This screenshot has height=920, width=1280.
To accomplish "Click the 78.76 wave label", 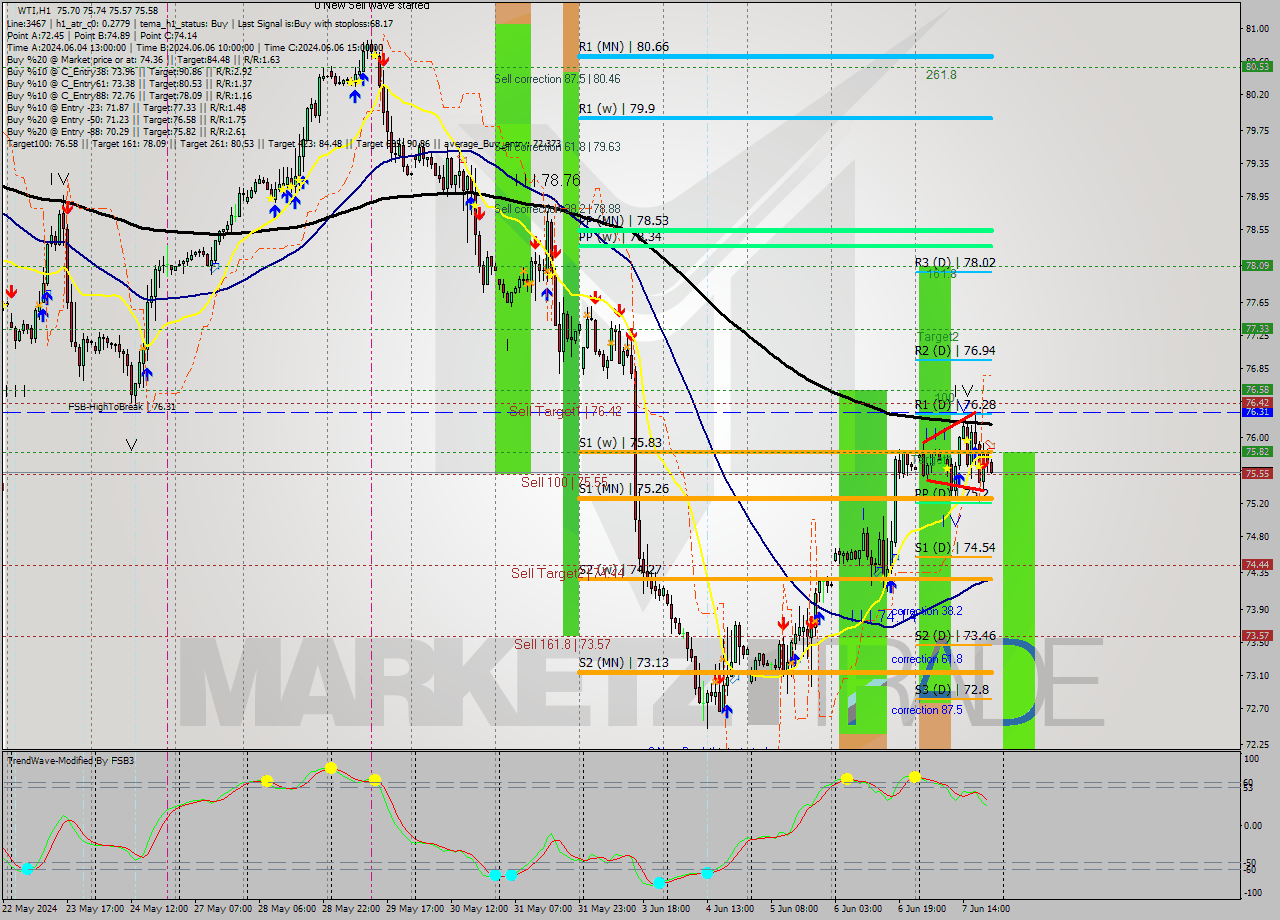I will coord(560,180).
